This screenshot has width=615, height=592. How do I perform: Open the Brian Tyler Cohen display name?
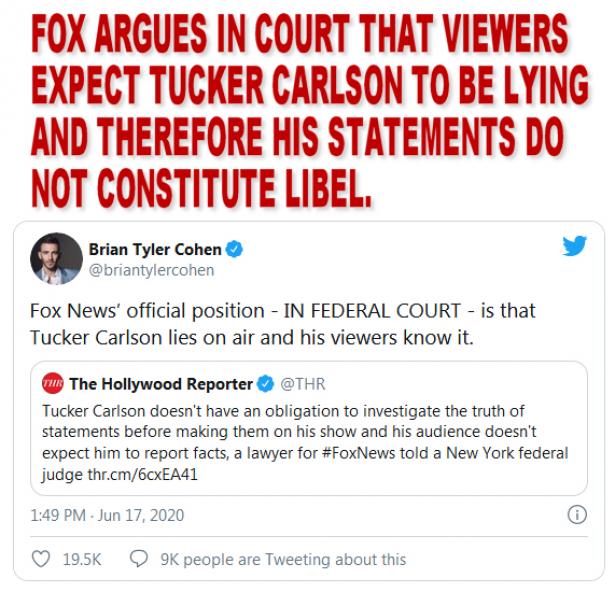click(x=155, y=250)
